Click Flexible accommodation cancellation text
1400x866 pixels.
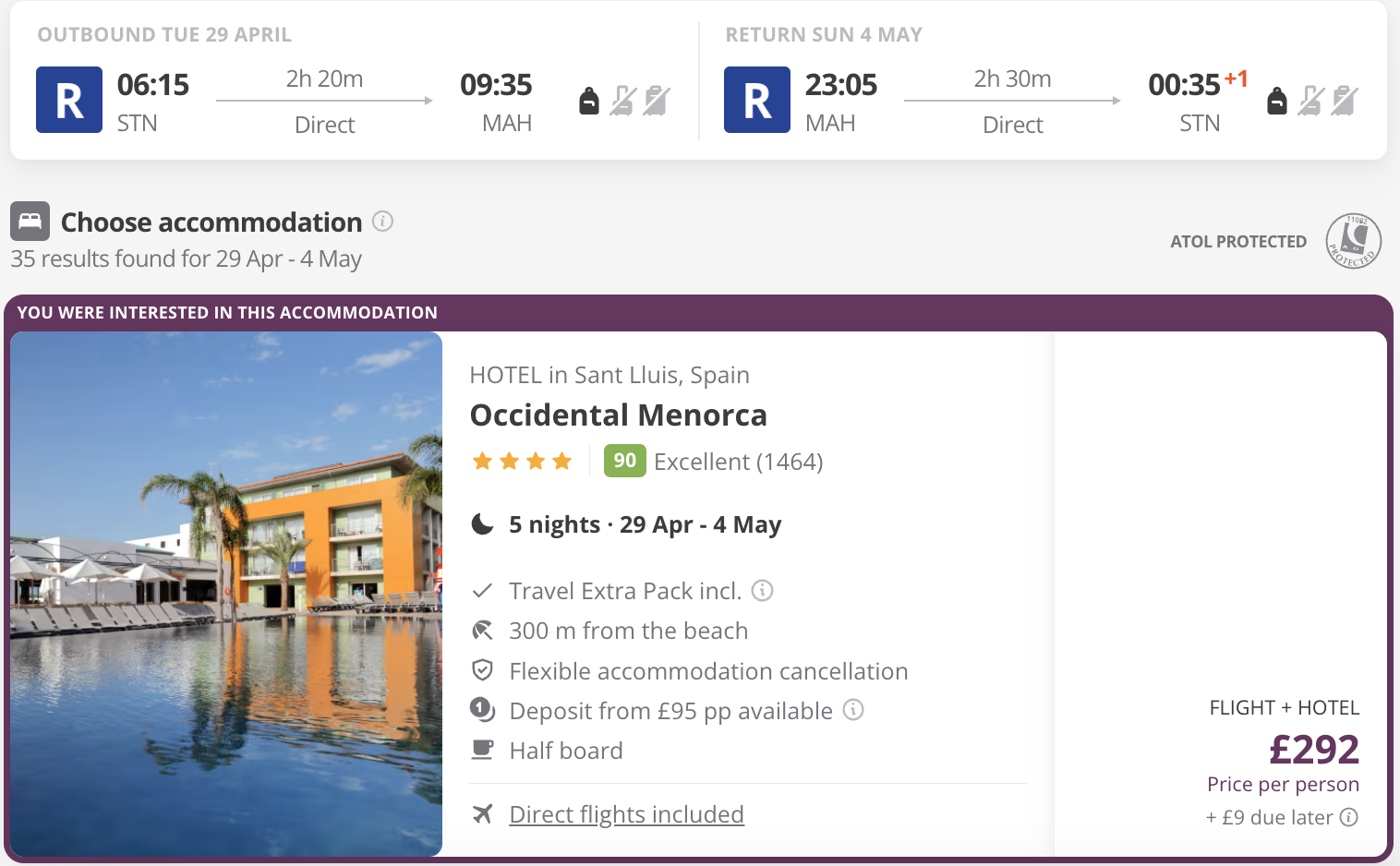click(708, 671)
